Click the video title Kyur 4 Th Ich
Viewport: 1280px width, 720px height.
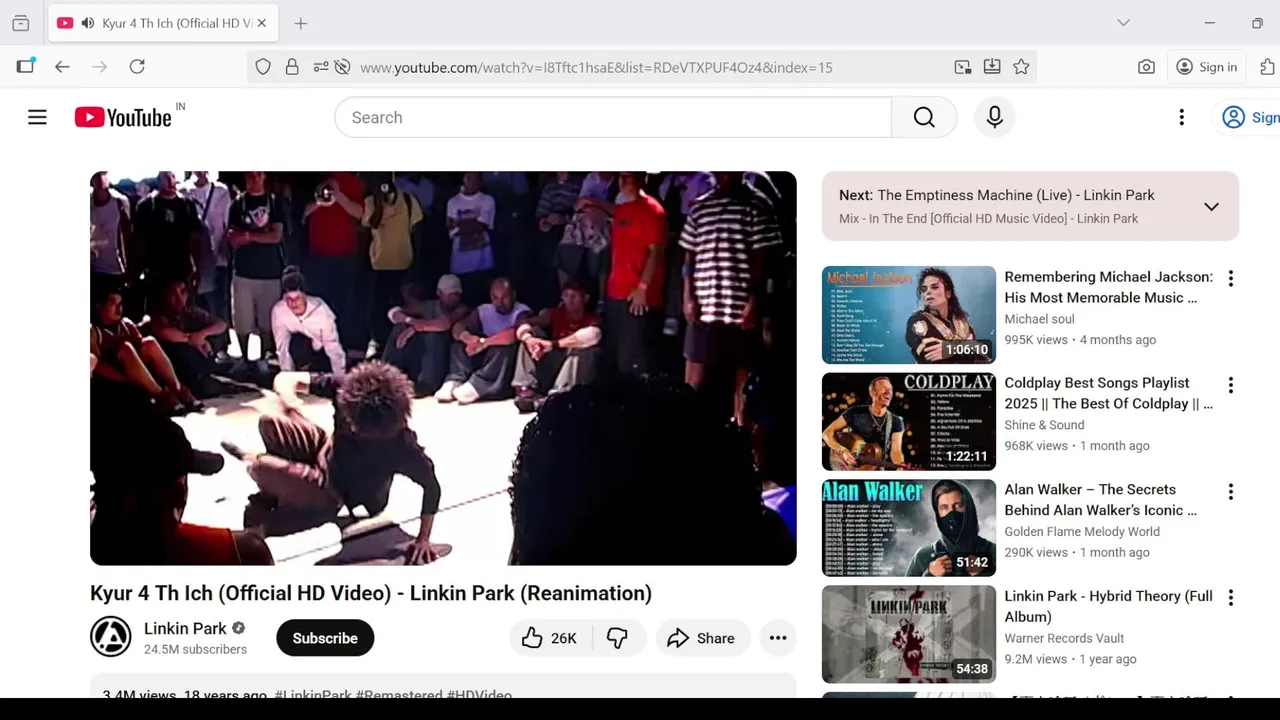pos(371,593)
